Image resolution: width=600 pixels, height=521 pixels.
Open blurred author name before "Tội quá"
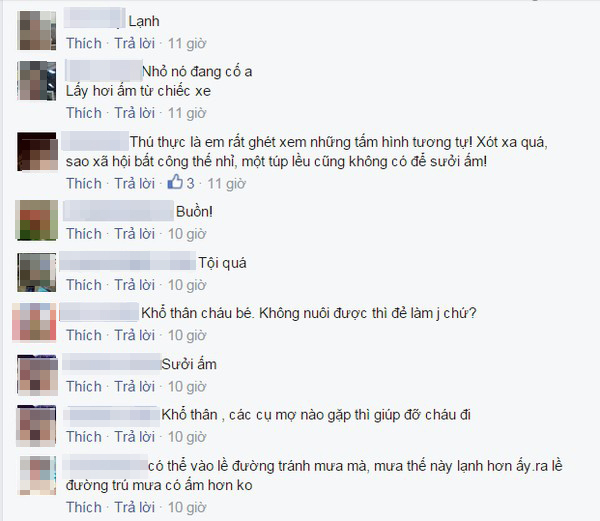click(128, 261)
